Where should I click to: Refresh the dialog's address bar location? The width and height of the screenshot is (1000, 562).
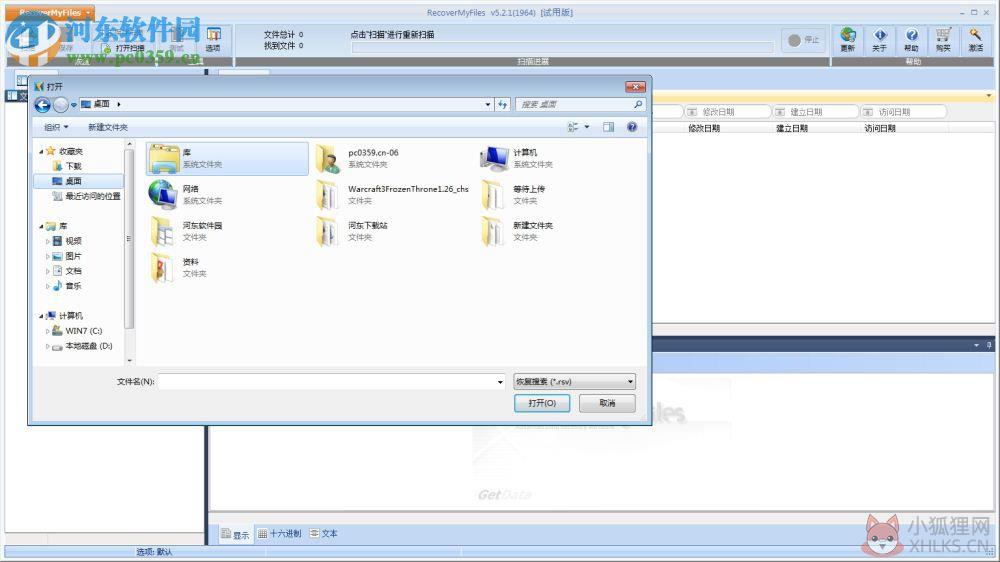(x=503, y=104)
